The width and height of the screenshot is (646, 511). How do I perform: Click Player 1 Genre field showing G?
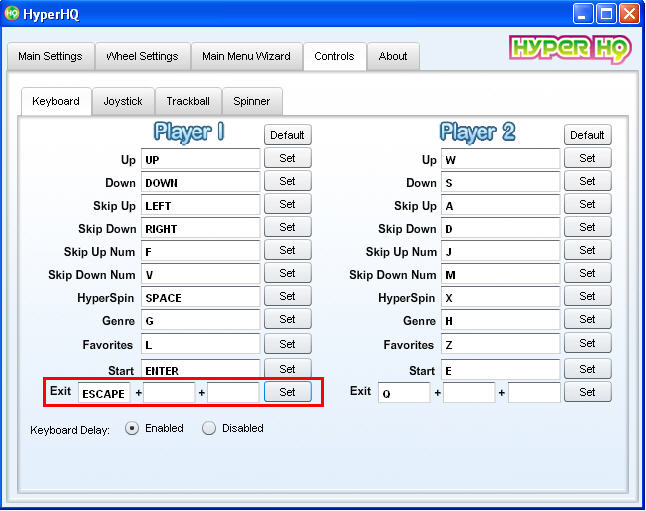(x=201, y=321)
